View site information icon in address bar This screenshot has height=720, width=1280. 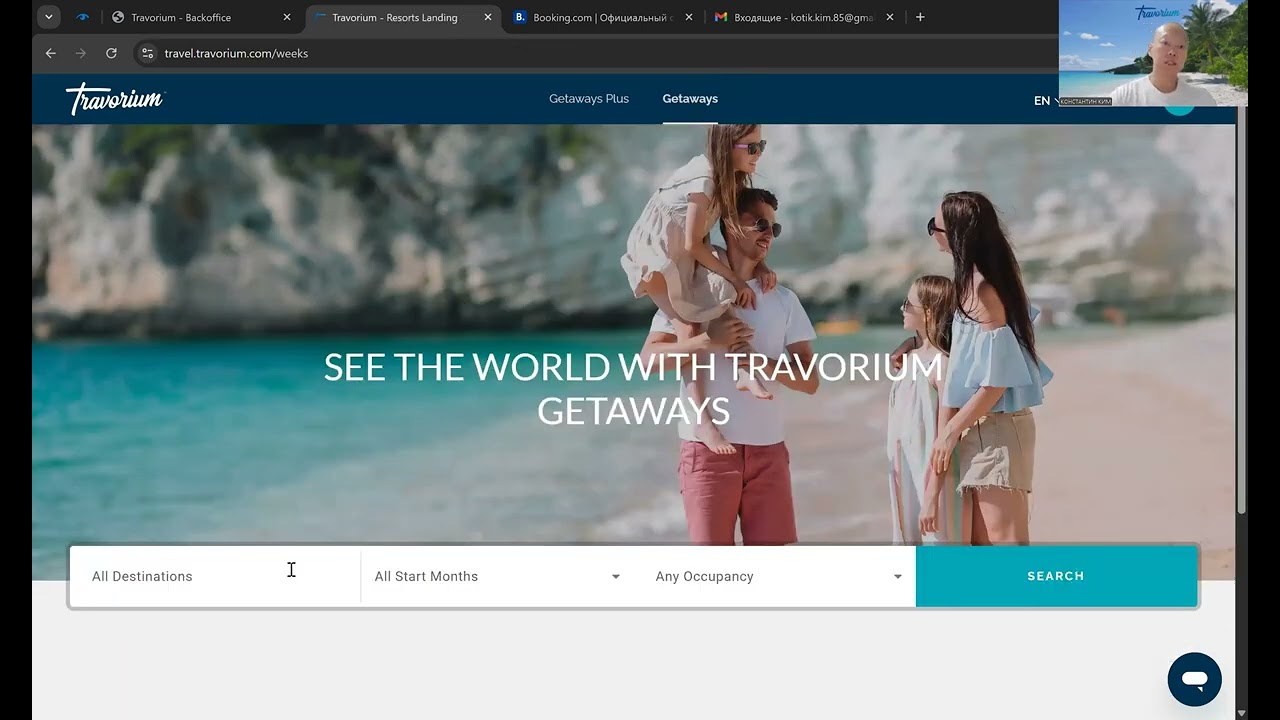(x=147, y=53)
